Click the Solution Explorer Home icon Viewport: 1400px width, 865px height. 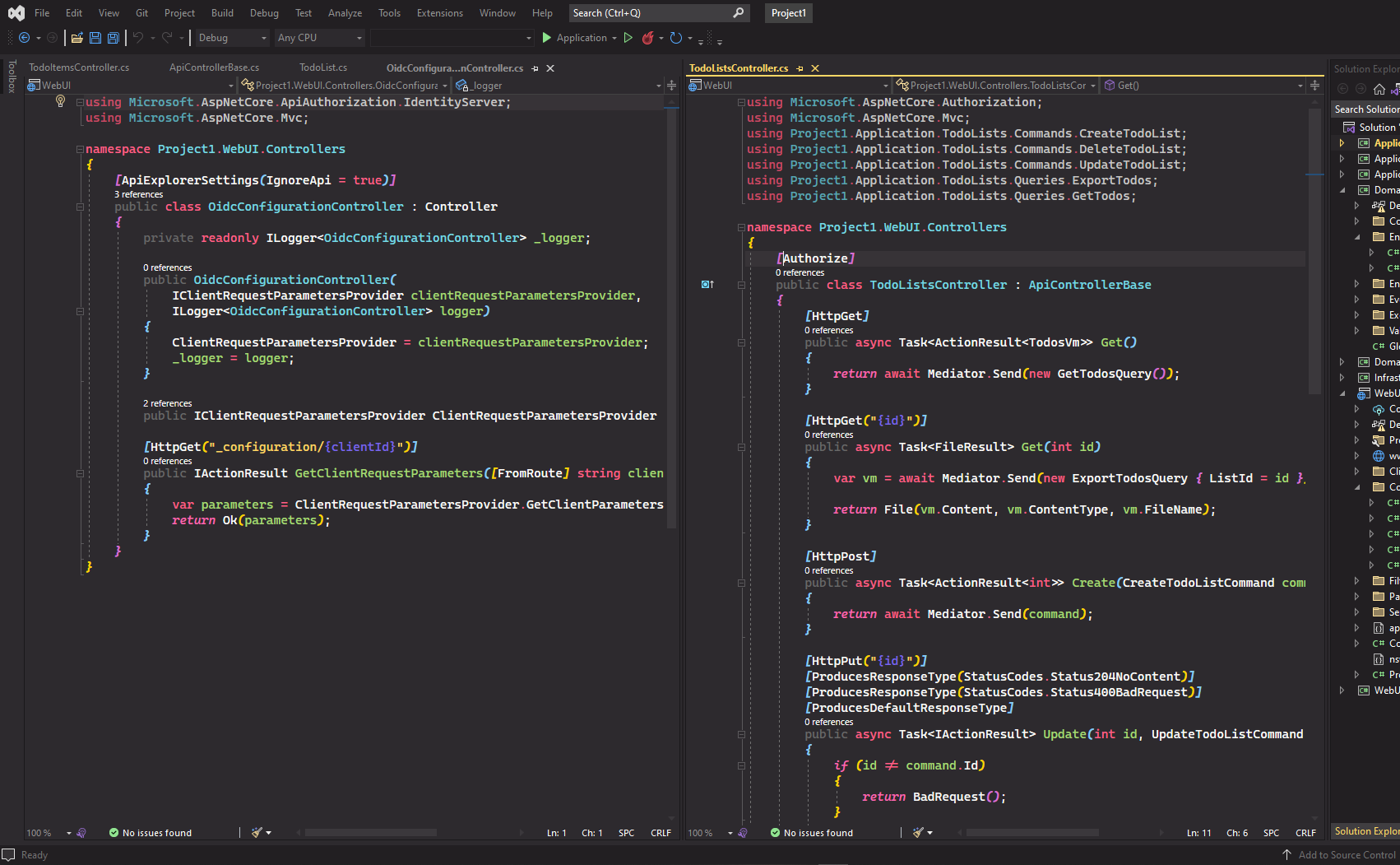[1379, 89]
